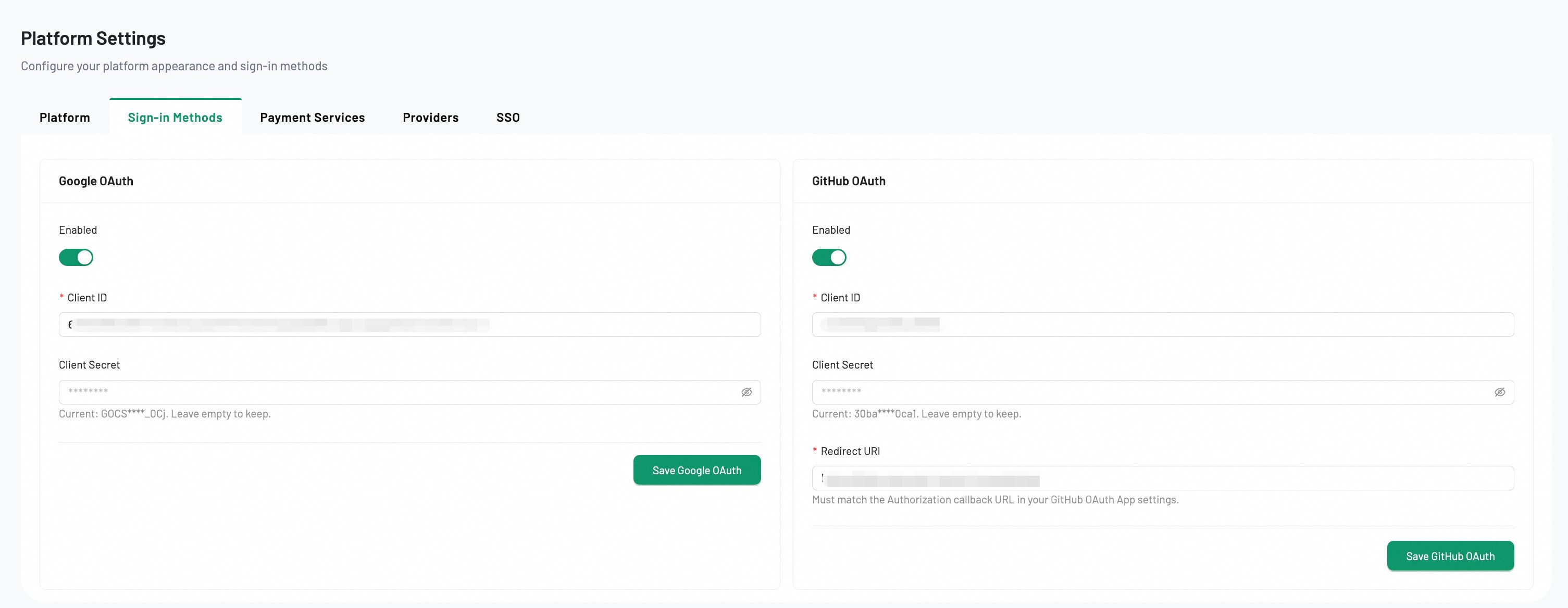Go to the Providers tab

pos(430,117)
